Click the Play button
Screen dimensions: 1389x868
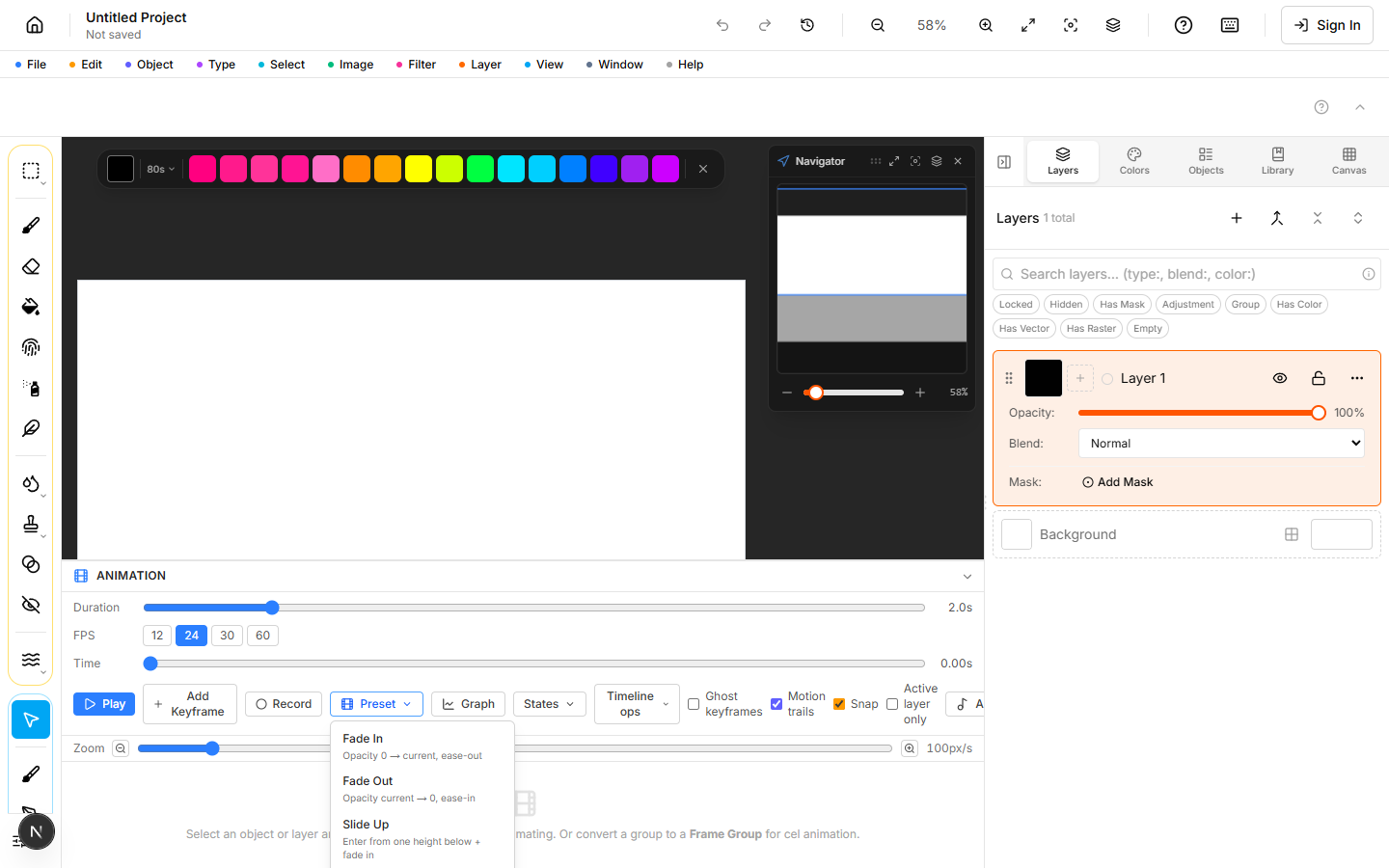click(x=104, y=704)
